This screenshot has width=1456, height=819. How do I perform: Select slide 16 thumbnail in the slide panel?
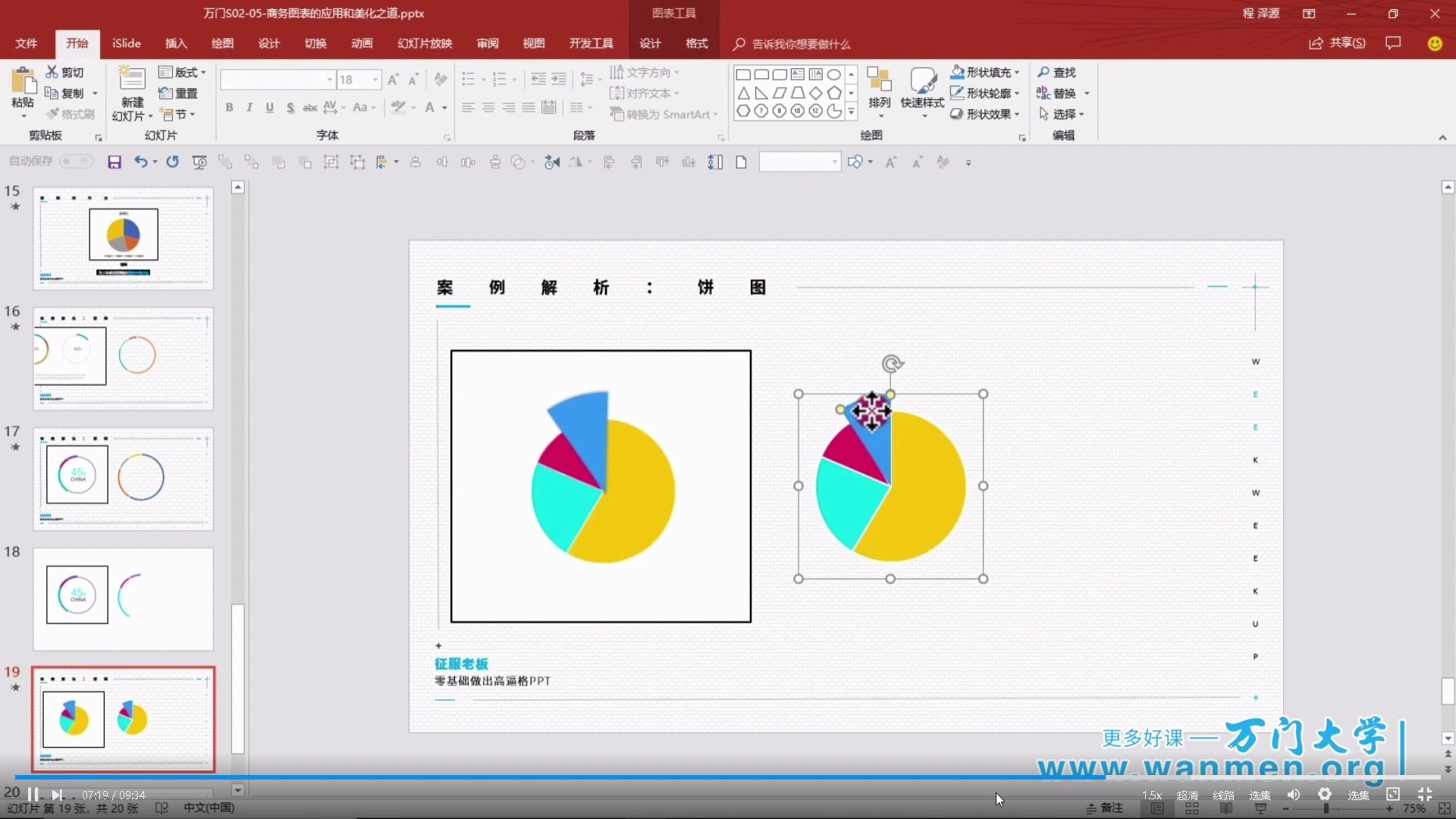click(123, 358)
